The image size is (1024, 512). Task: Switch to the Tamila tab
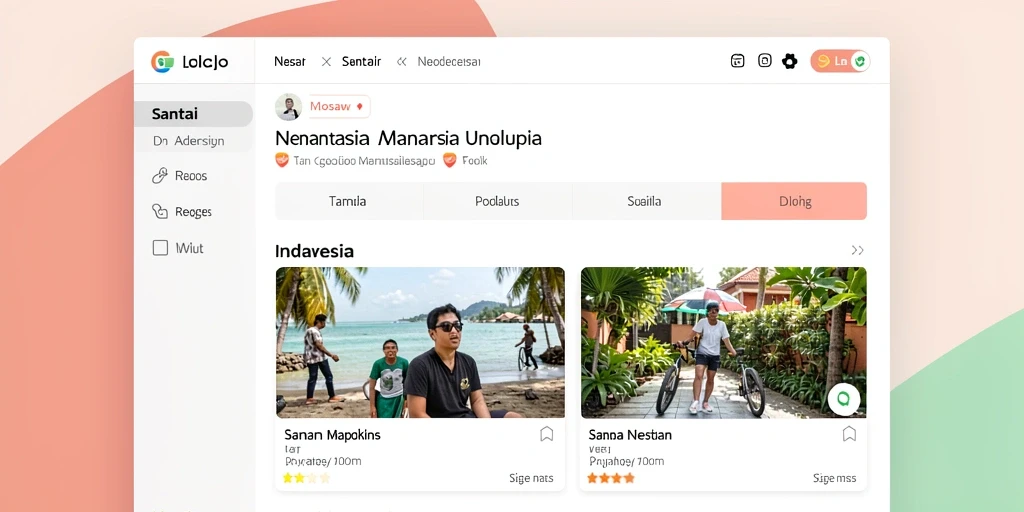(349, 201)
